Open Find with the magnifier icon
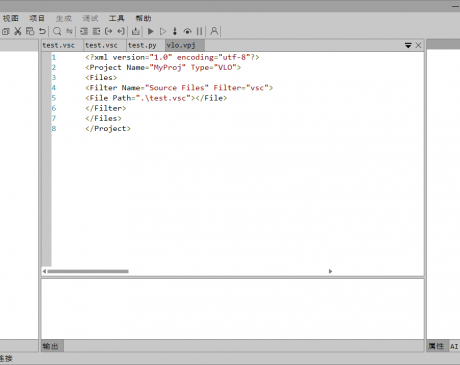460x365 pixels. point(57,31)
